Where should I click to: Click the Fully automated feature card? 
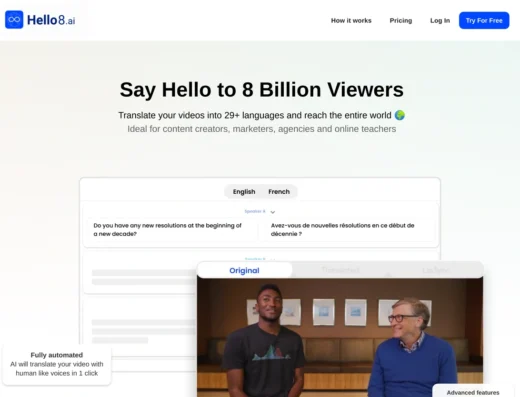coord(57,364)
